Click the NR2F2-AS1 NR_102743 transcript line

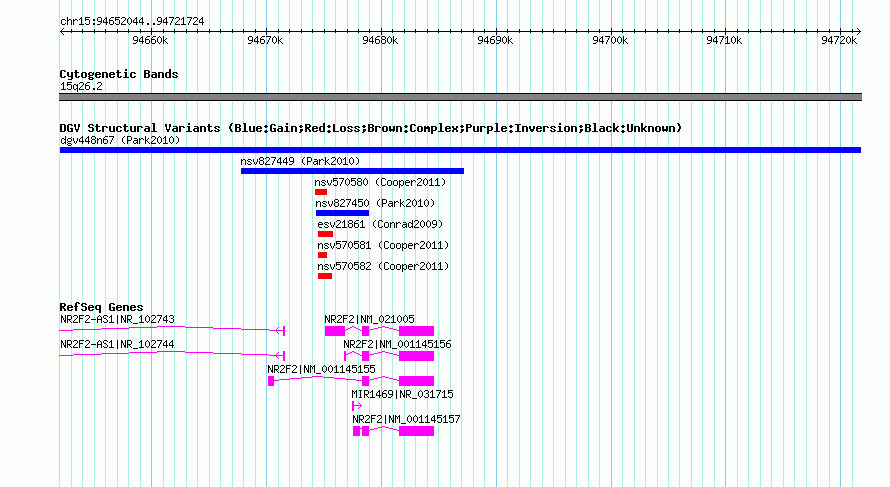pos(172,329)
